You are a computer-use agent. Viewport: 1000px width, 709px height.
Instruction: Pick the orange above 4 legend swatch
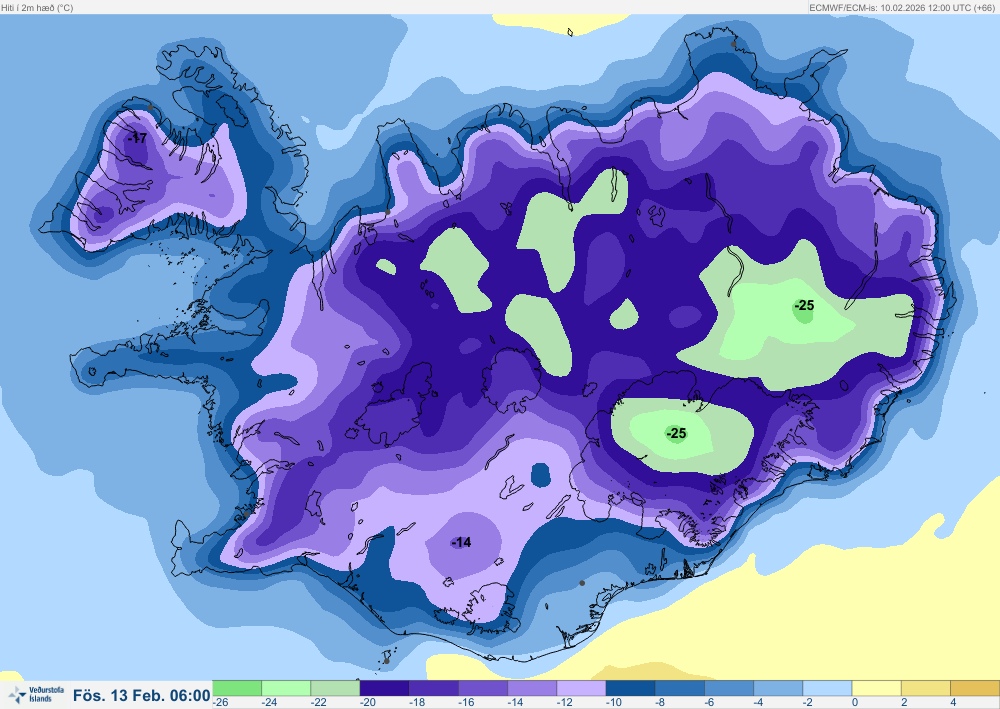[975, 688]
